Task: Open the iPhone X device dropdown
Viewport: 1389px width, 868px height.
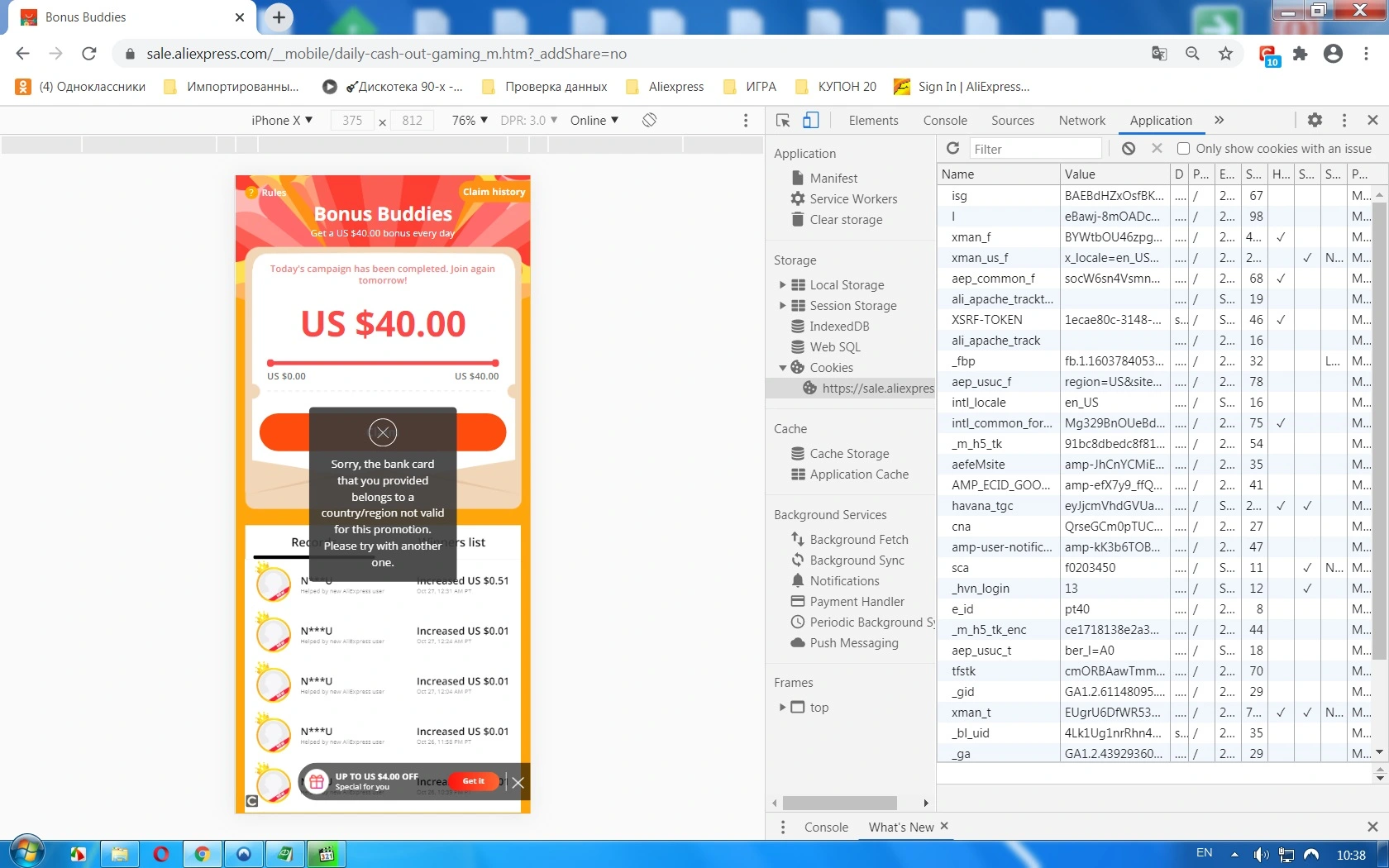Action: pos(282,120)
